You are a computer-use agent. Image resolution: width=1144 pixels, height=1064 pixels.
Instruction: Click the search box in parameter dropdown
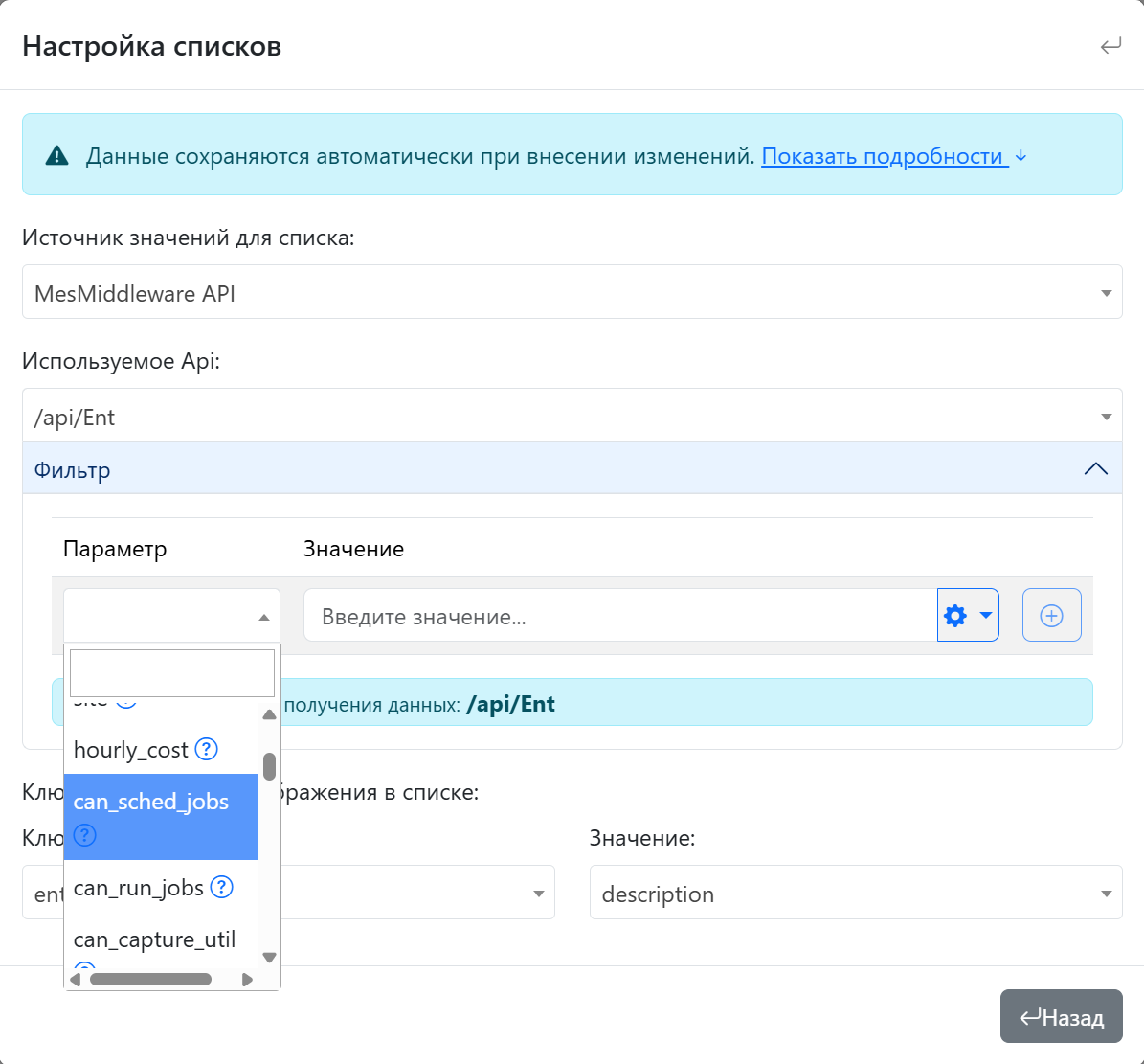[172, 672]
